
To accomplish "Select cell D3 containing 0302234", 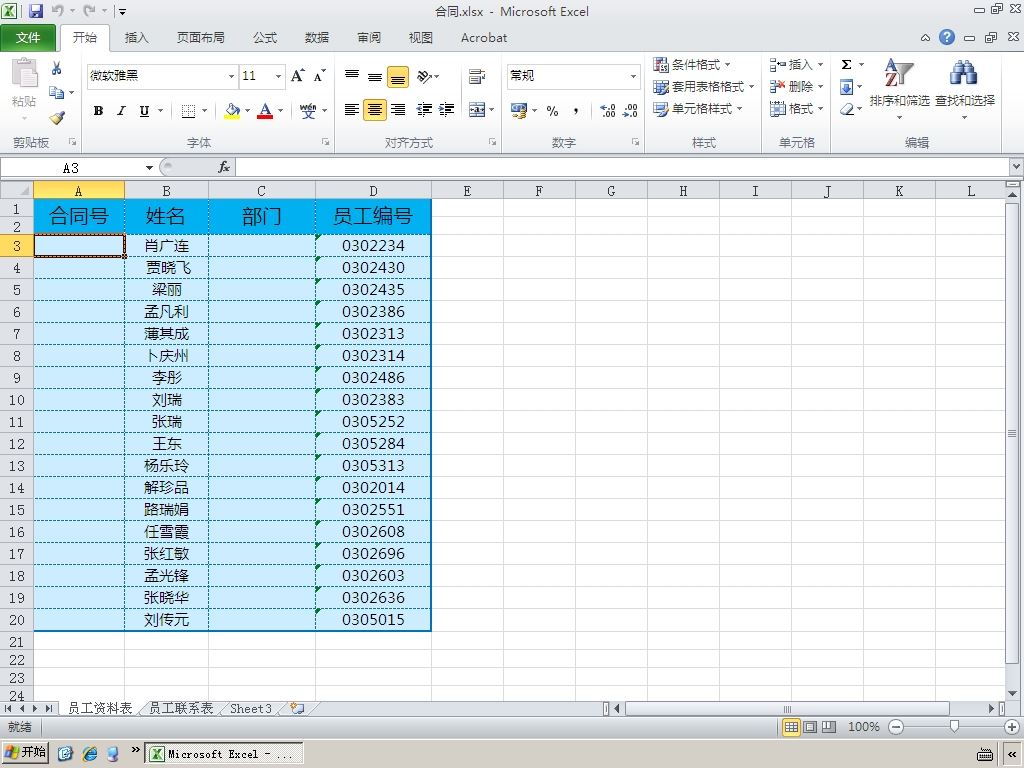I will pos(373,246).
